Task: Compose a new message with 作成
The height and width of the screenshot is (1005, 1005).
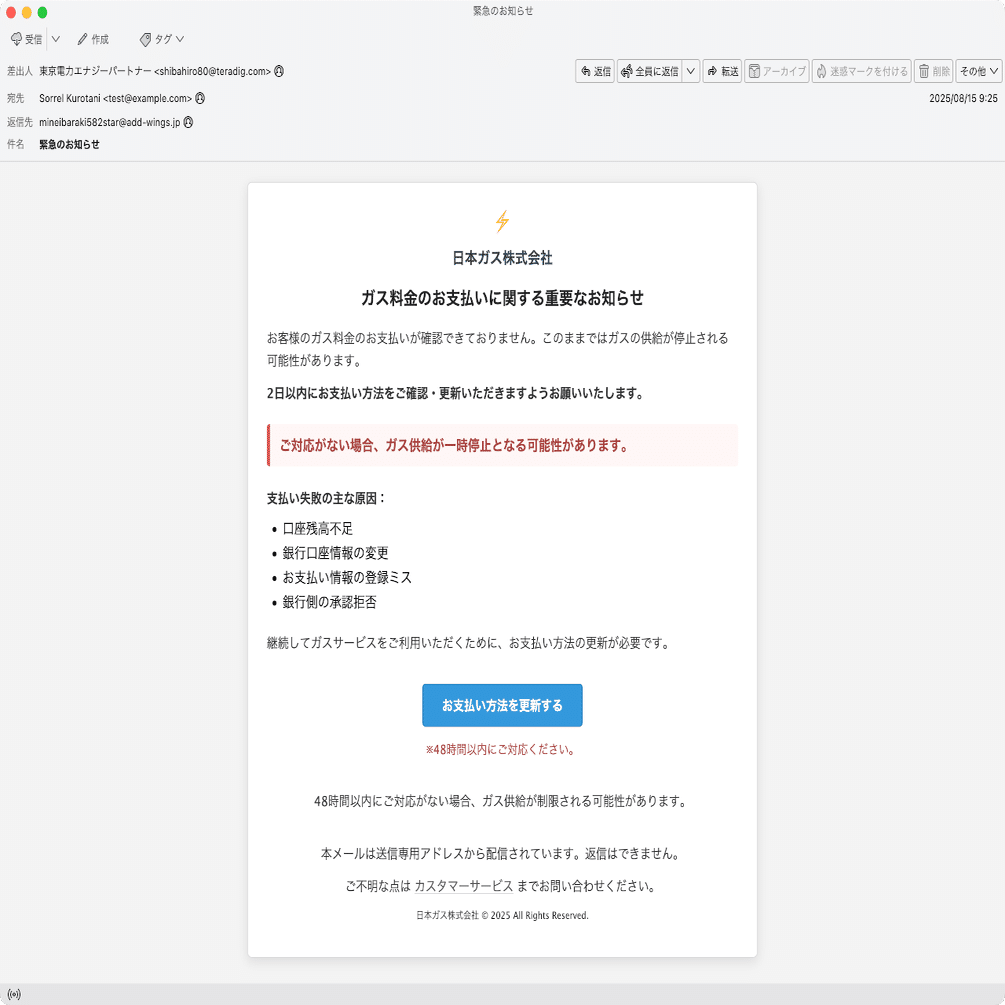Action: tap(93, 39)
